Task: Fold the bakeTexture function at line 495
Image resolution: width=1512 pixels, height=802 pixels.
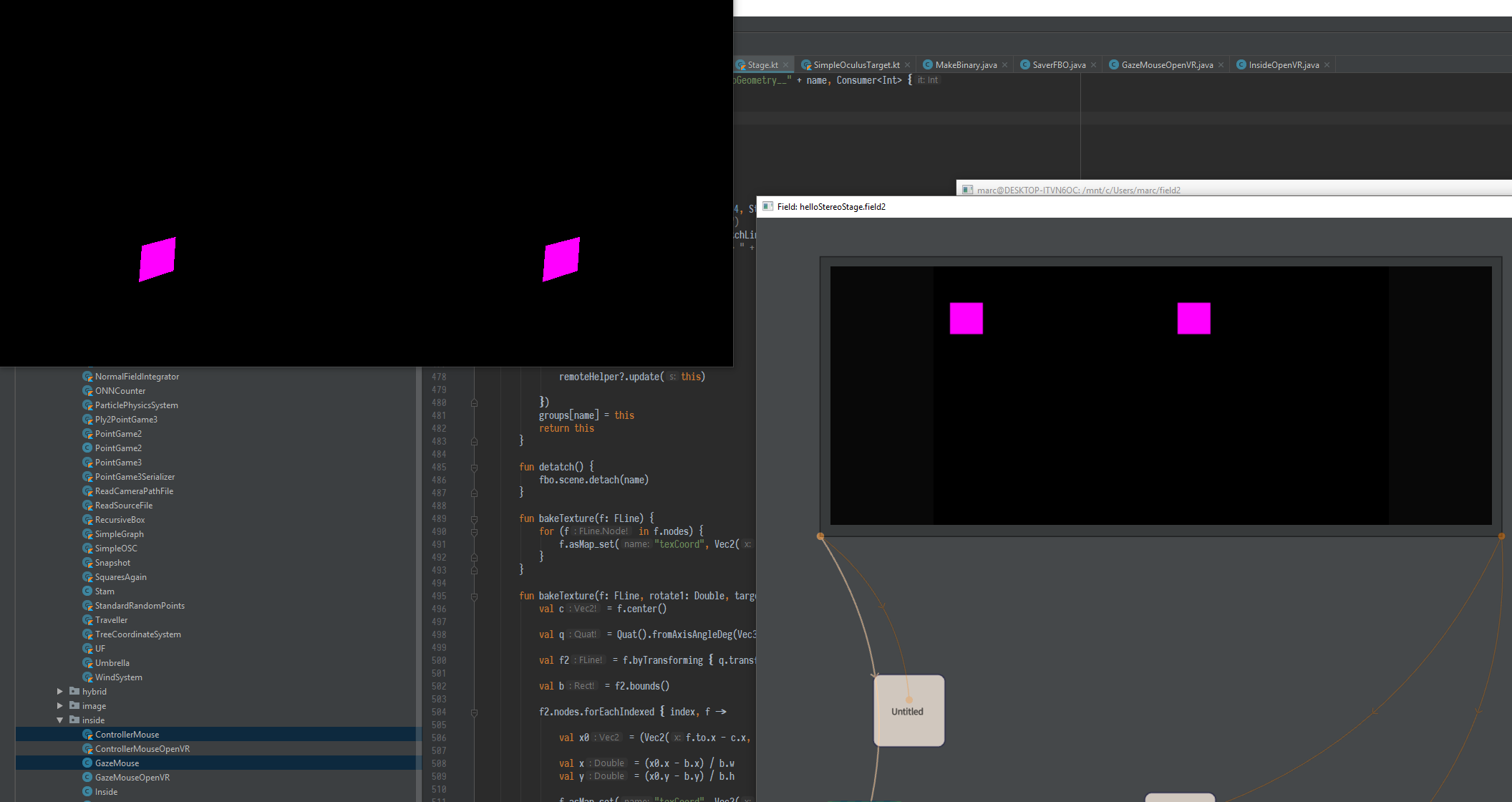Action: point(474,596)
